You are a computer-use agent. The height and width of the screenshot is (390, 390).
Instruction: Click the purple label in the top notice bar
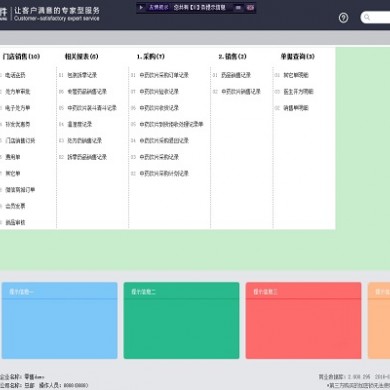(x=158, y=7)
